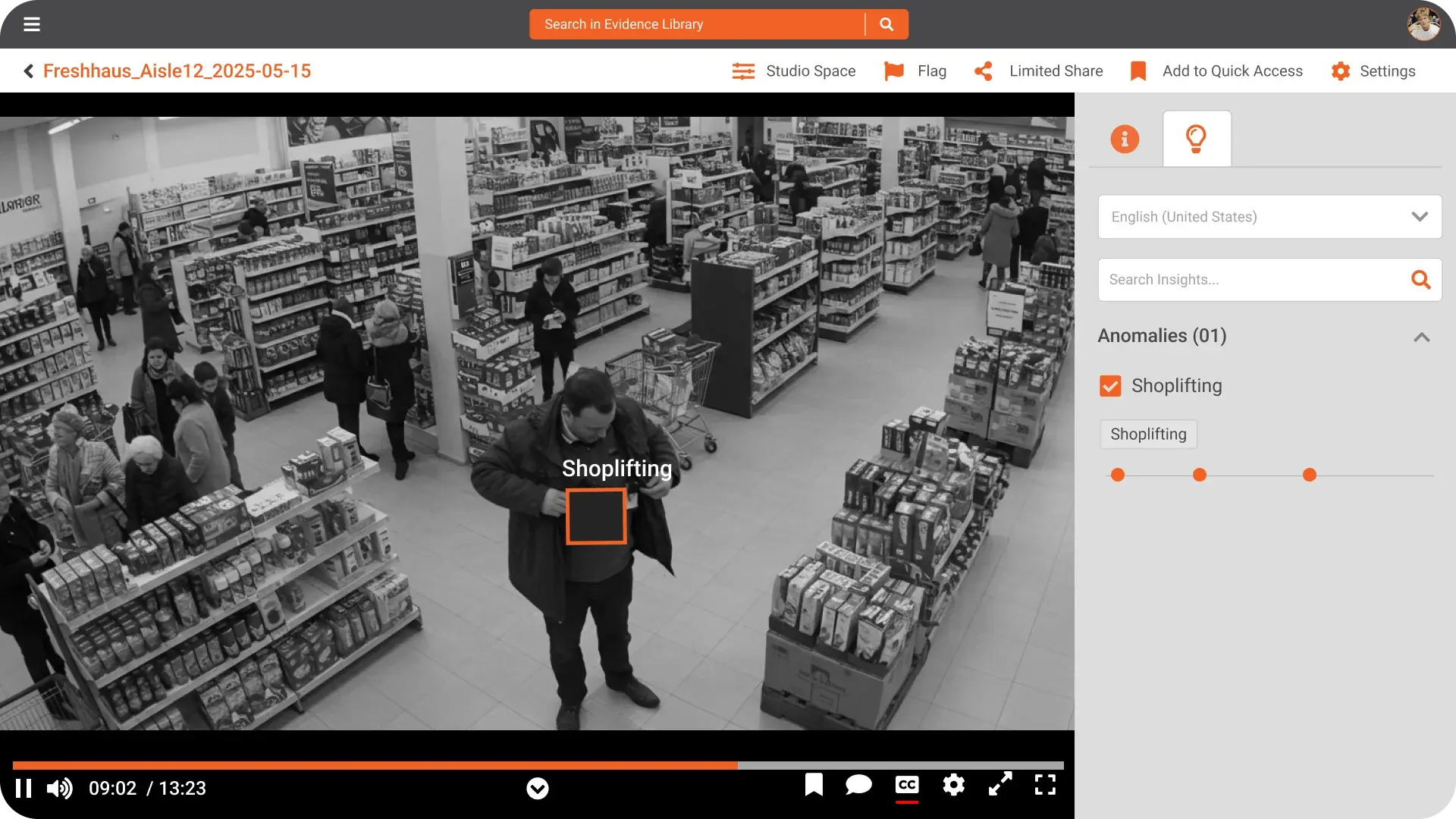Switch to the info tab

click(1125, 139)
